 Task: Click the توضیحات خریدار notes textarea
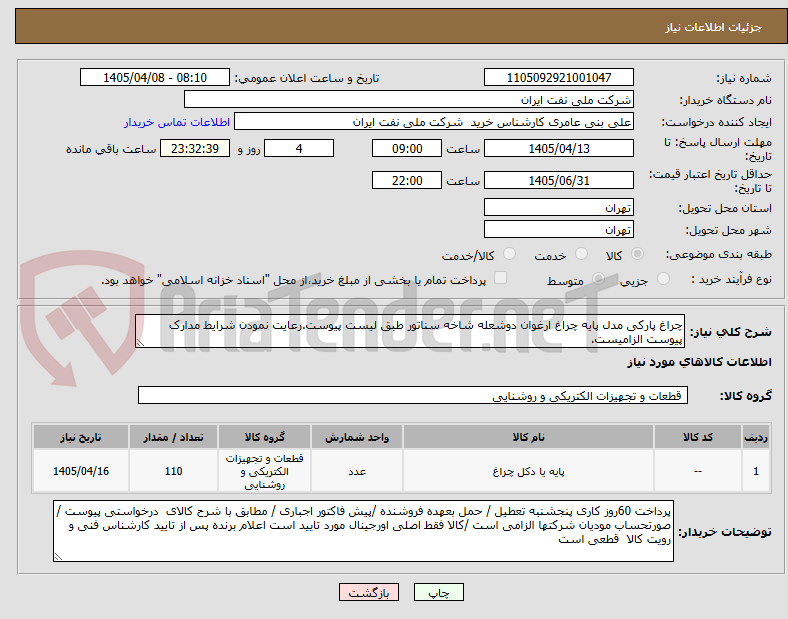coord(363,531)
